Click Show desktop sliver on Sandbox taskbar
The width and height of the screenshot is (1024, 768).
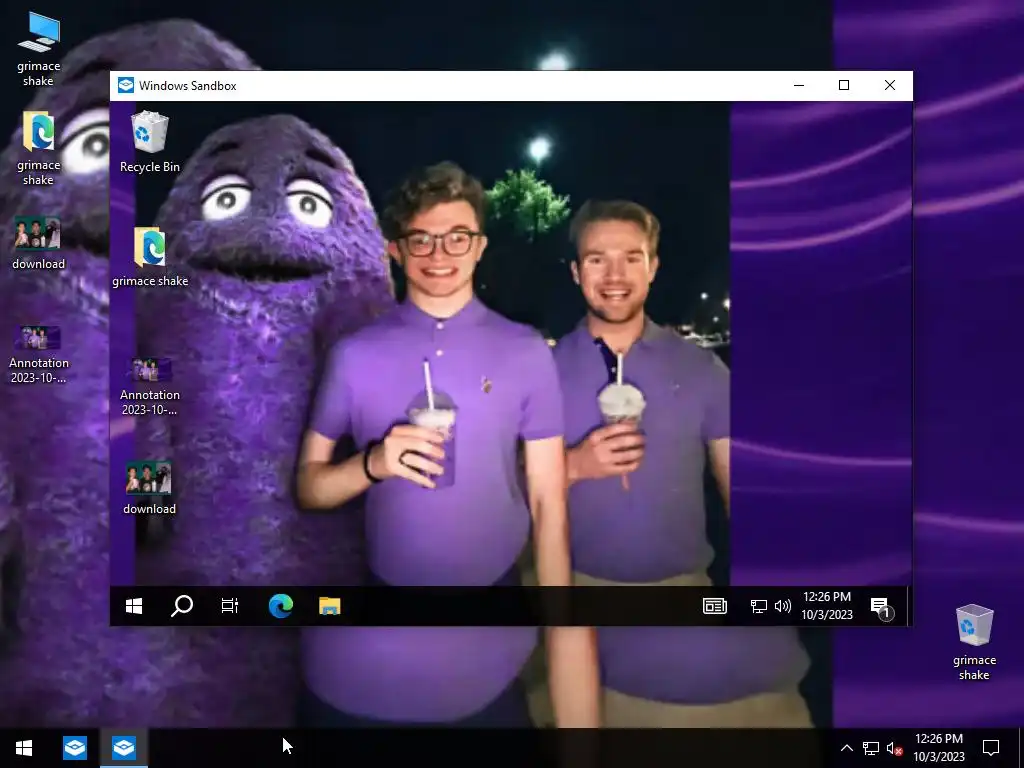(x=908, y=606)
